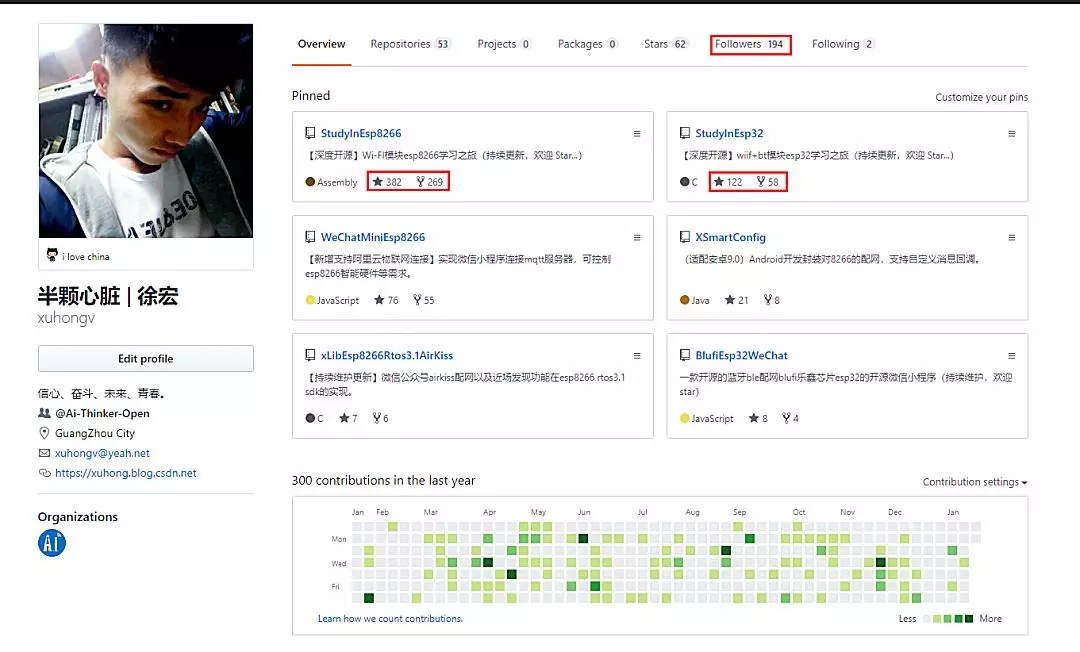The width and height of the screenshot is (1080, 652).
Task: Click the StudyInEsp32 reorder grip icon
Action: coord(1012,134)
